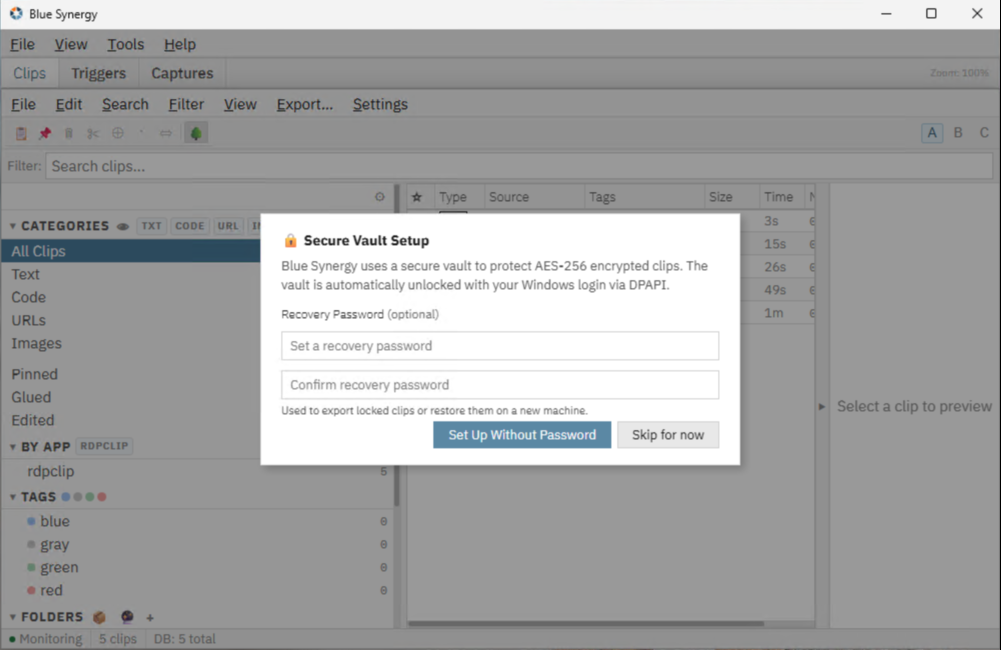Click the star column header icon
Screen dimensions: 1001x650
tap(417, 197)
